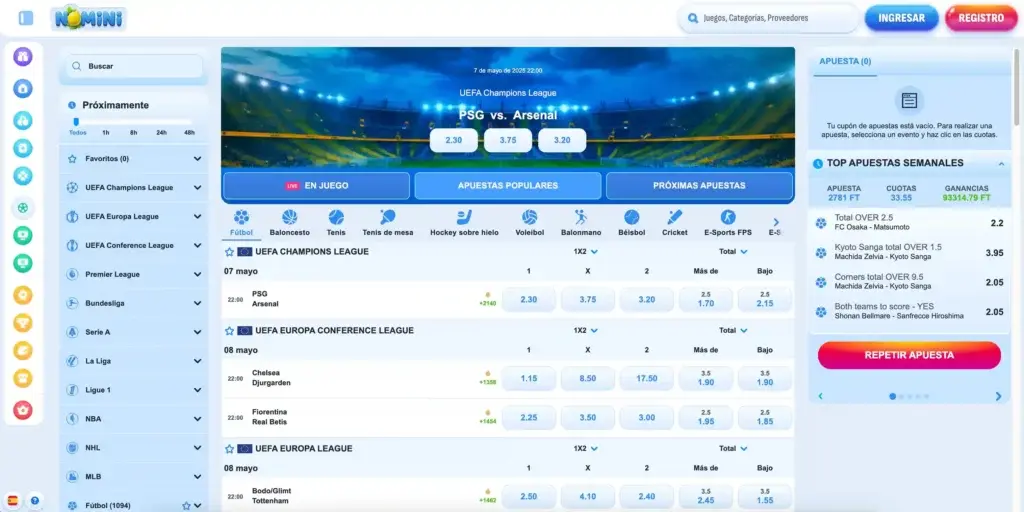
Task: Open Bodo/Glimt vs Tottenham +1462 markets
Action: point(487,496)
